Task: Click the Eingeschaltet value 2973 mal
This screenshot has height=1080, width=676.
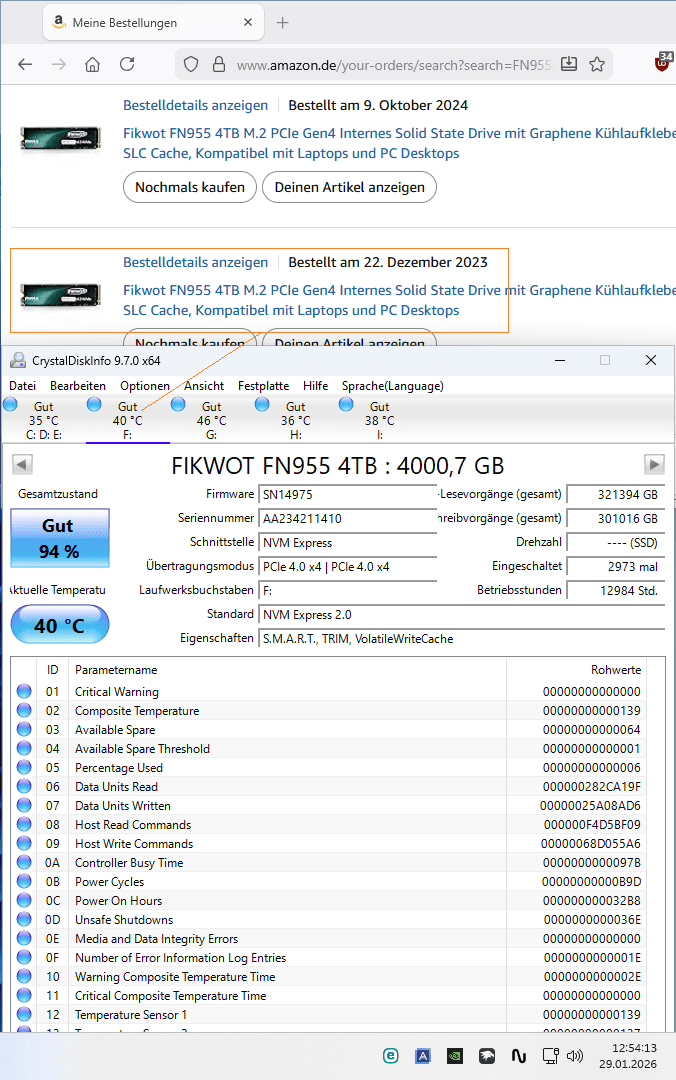Action: [615, 566]
